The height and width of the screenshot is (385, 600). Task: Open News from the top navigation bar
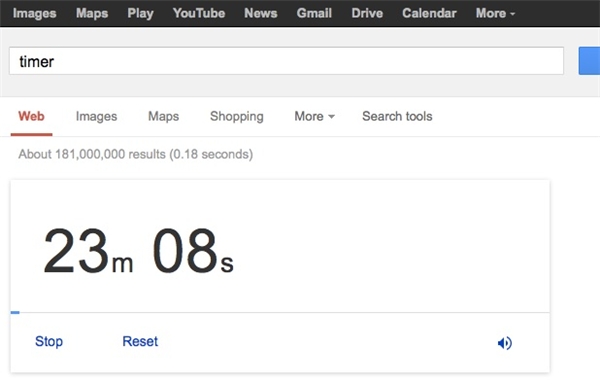[x=261, y=13]
